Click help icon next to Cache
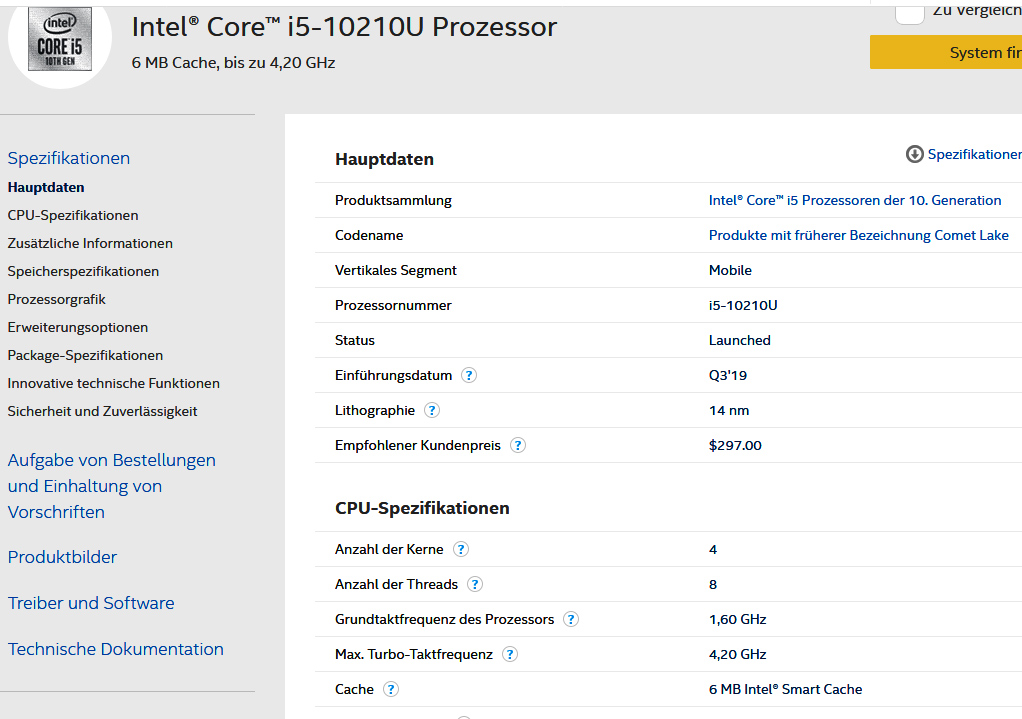 390,690
